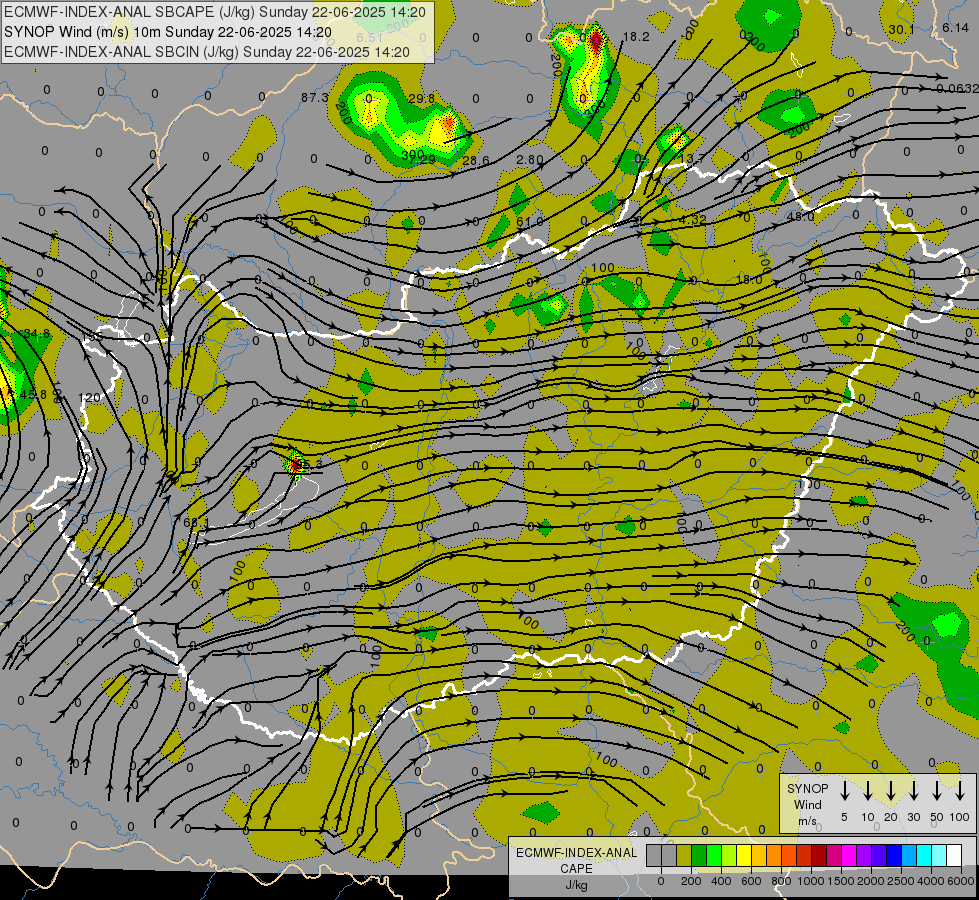Click the SBCIN title line in the header box
Screen dimensions: 979x900
tap(207, 52)
